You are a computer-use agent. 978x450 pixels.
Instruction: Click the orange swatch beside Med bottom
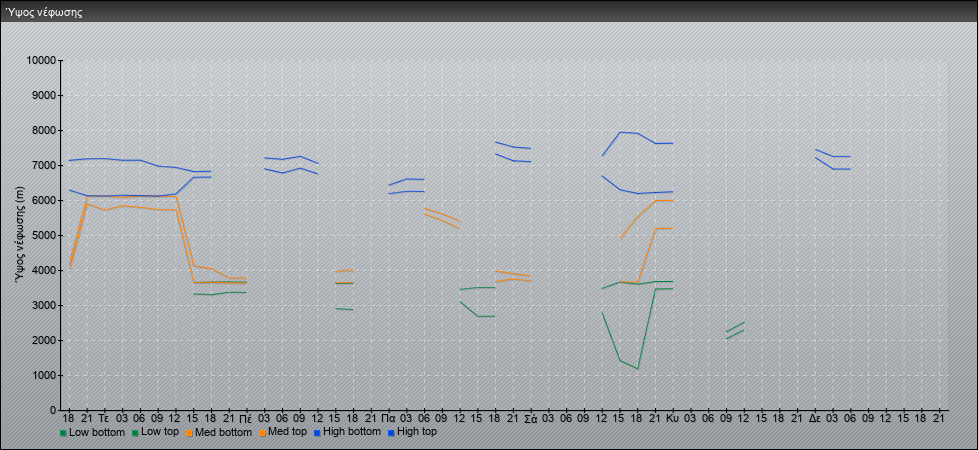pyautogui.click(x=190, y=433)
